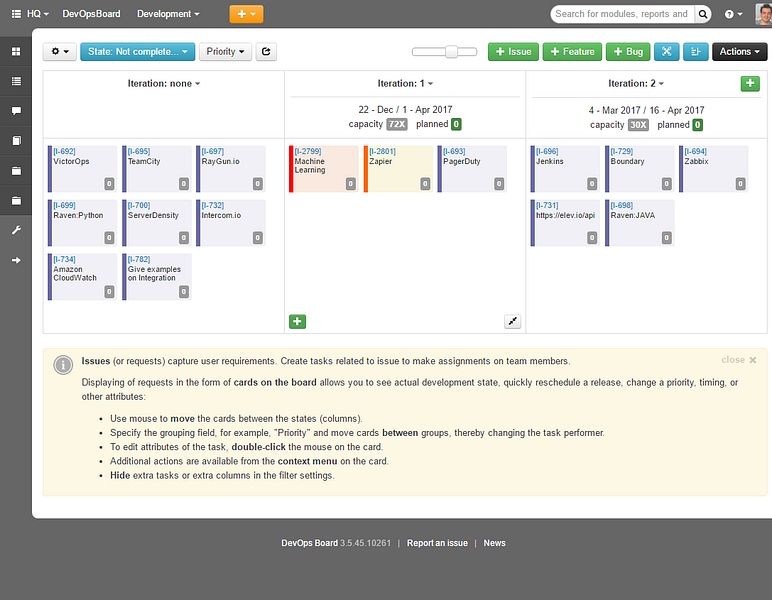Viewport: 772px width, 600px height.
Task: Click the Report an issue link
Action: point(437,543)
